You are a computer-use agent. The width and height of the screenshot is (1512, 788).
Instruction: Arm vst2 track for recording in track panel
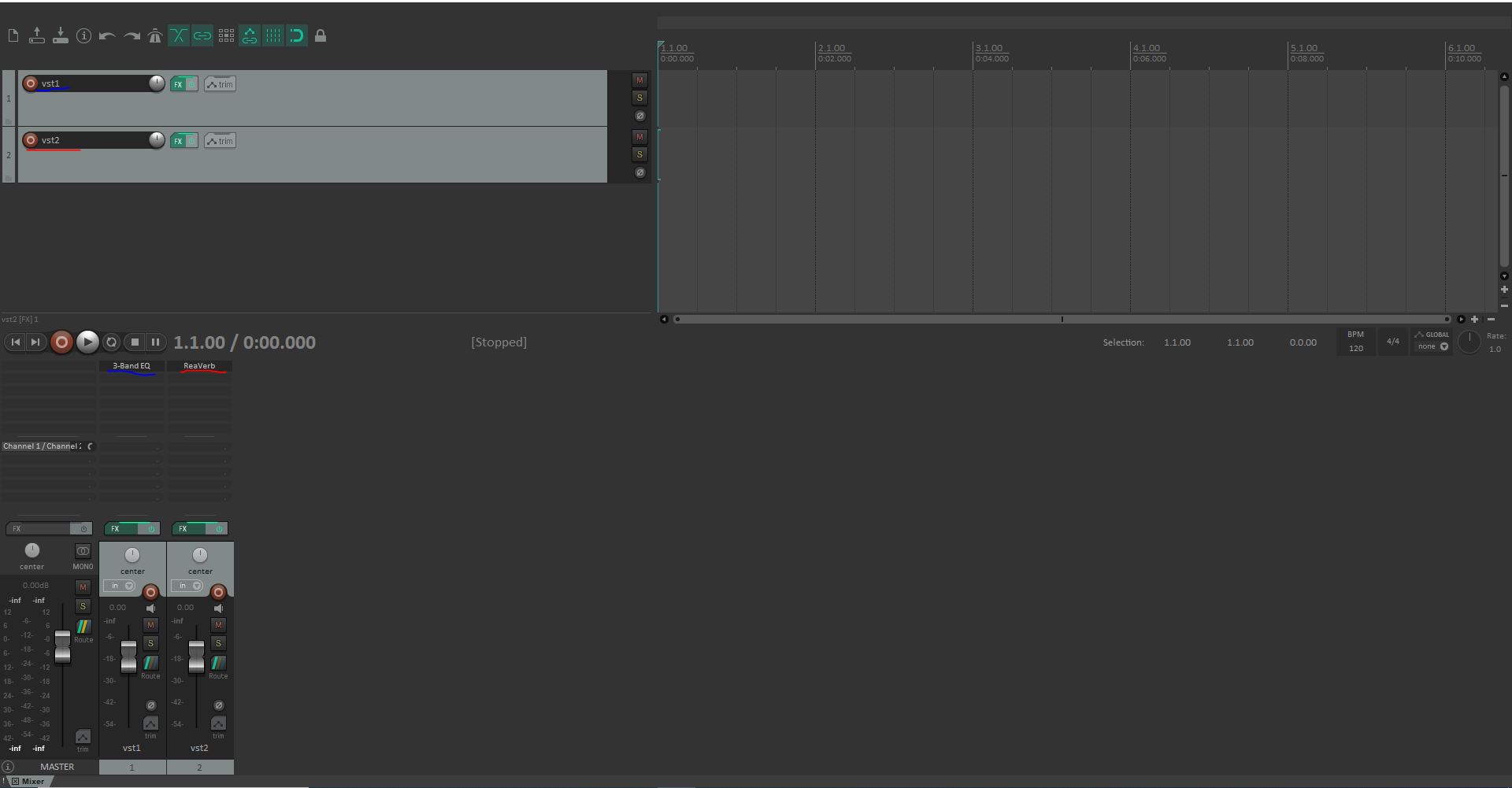click(31, 140)
